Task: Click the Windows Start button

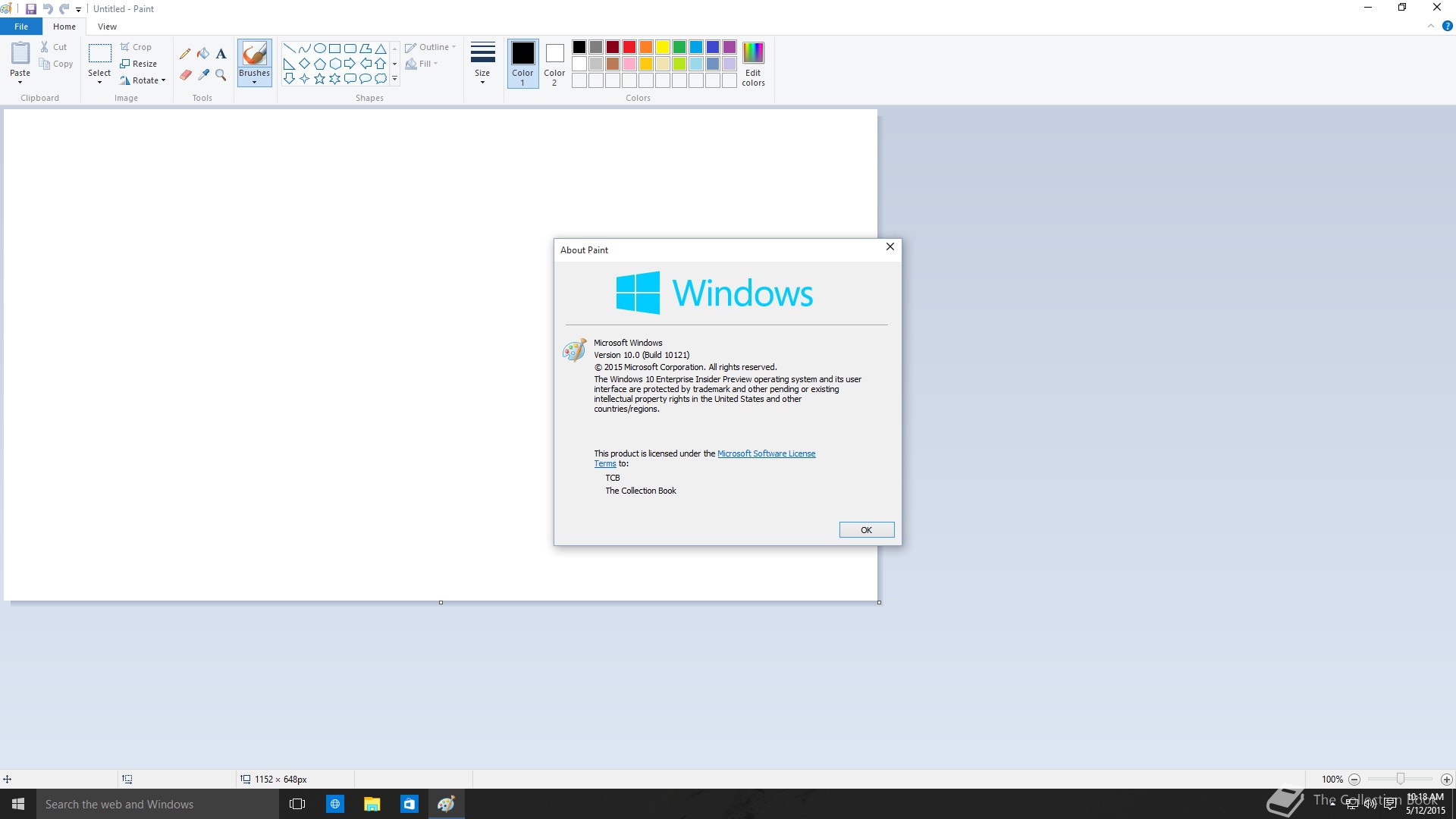Action: [18, 804]
